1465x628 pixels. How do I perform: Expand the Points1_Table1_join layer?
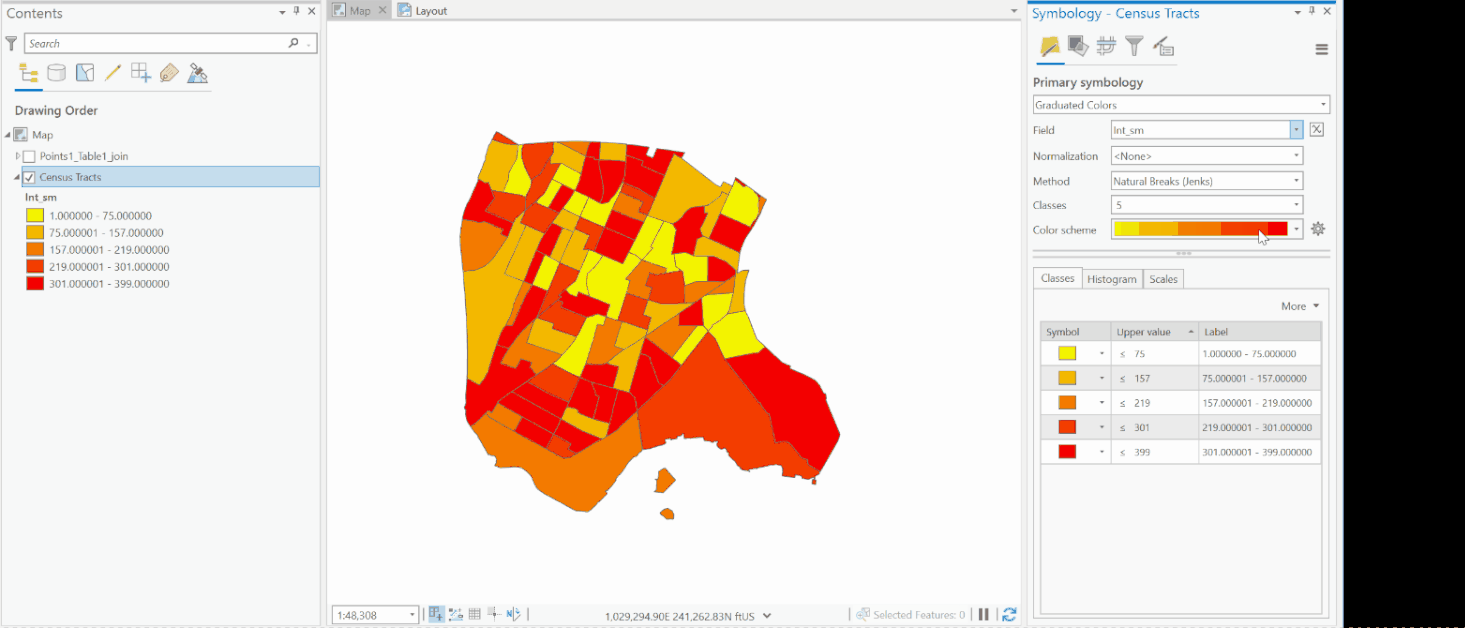tap(18, 156)
